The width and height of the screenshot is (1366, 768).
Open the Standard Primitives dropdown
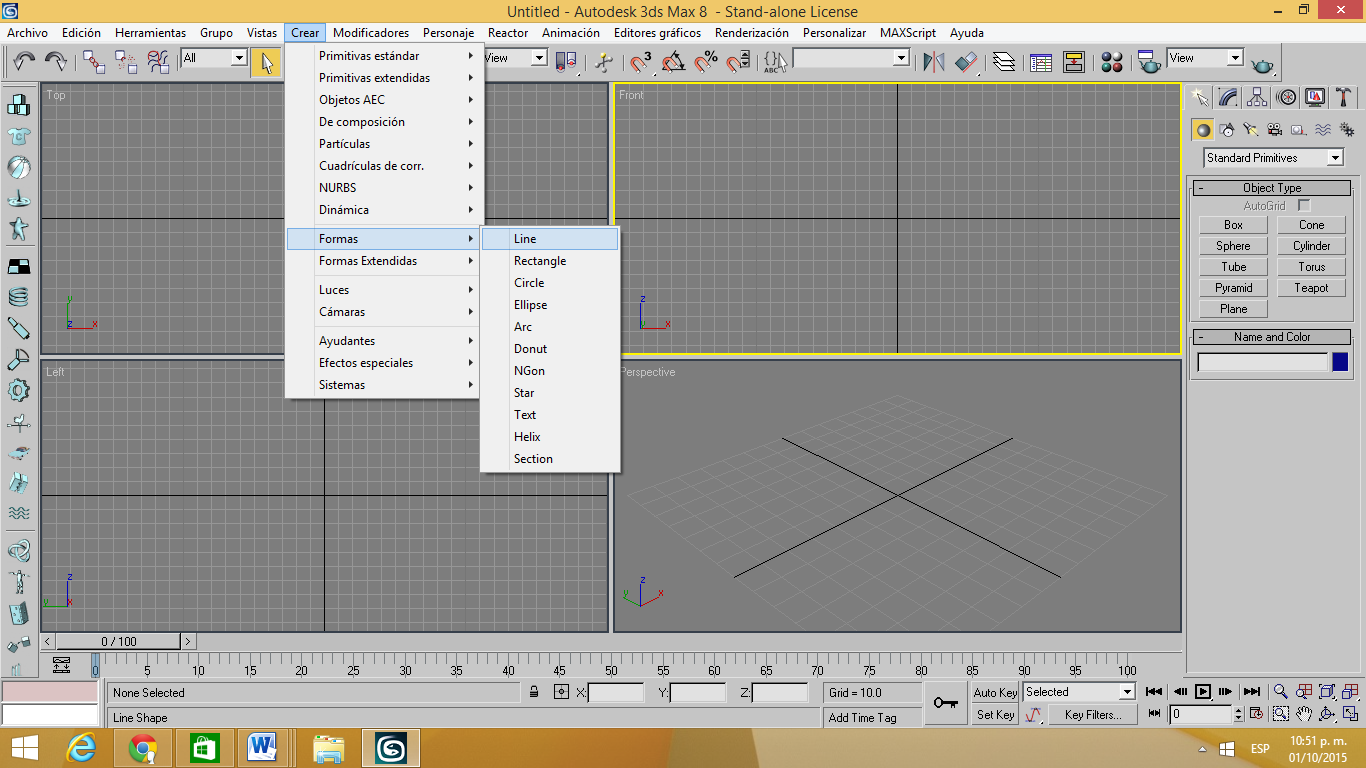click(1274, 158)
